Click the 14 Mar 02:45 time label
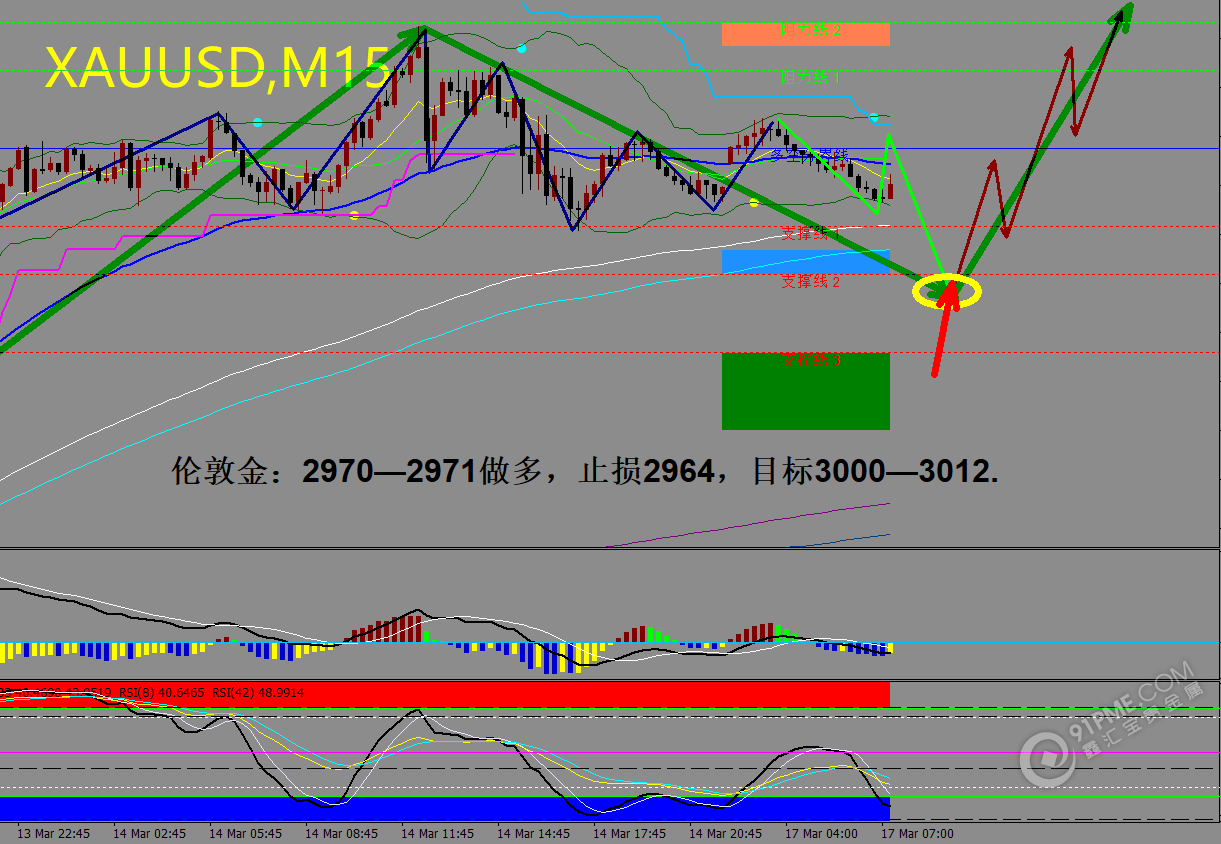 (x=149, y=833)
